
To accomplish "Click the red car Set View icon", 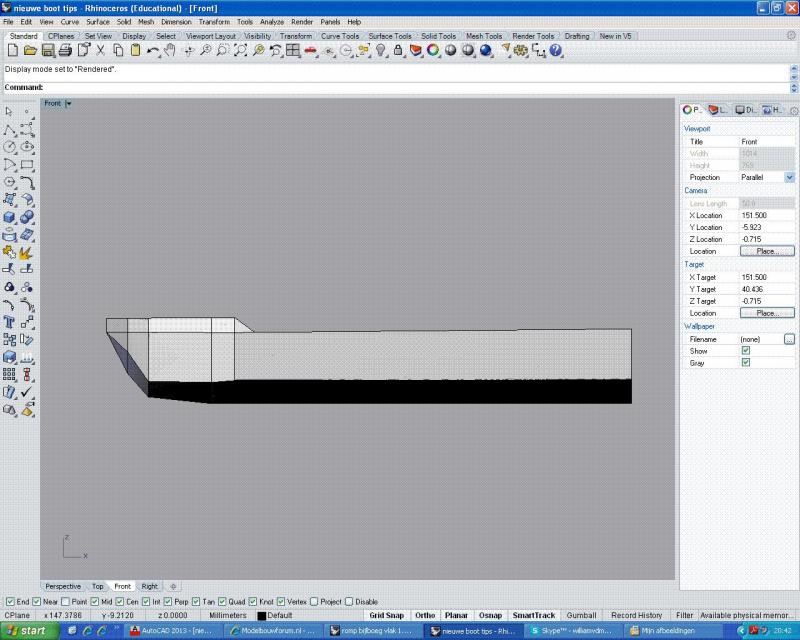I will coord(310,50).
